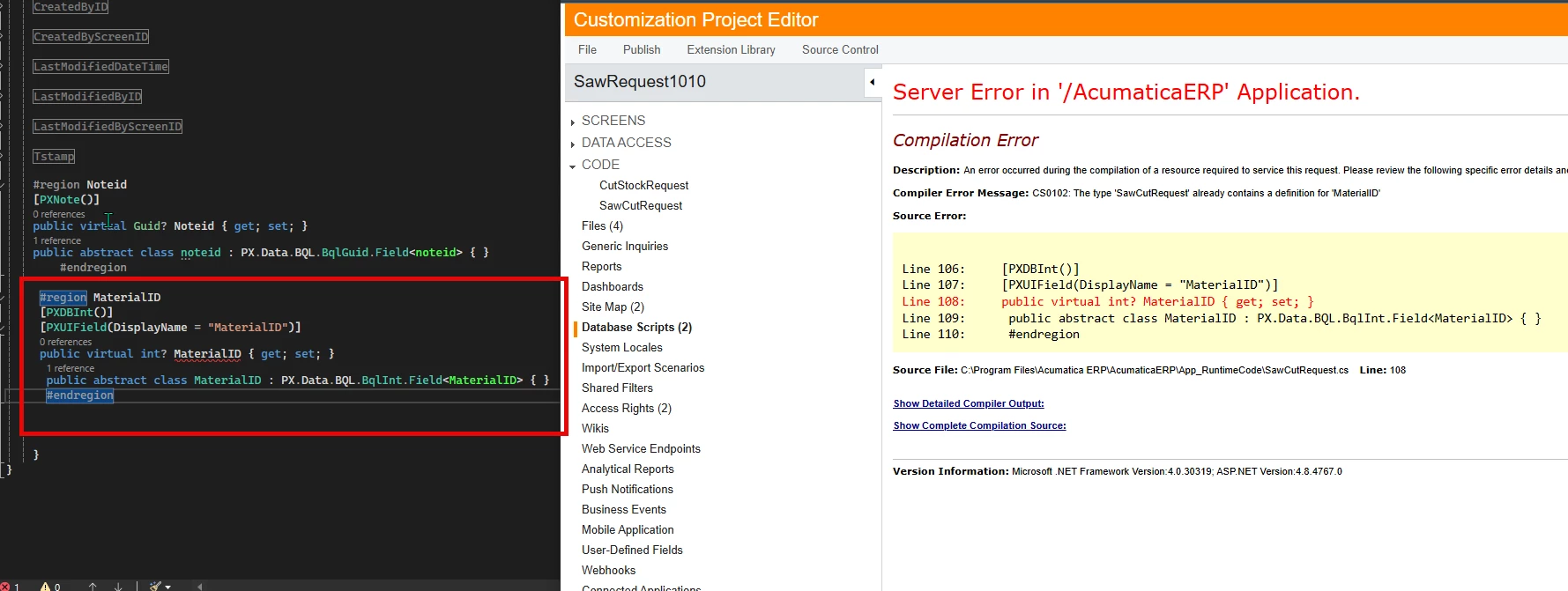
Task: Expand the collapsed LastModifiedDateTime region
Action: (100, 67)
